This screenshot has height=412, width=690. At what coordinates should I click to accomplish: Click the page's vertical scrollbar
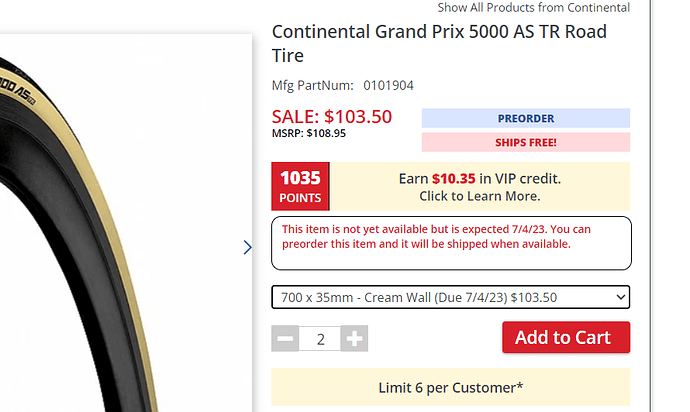pyautogui.click(x=666, y=200)
